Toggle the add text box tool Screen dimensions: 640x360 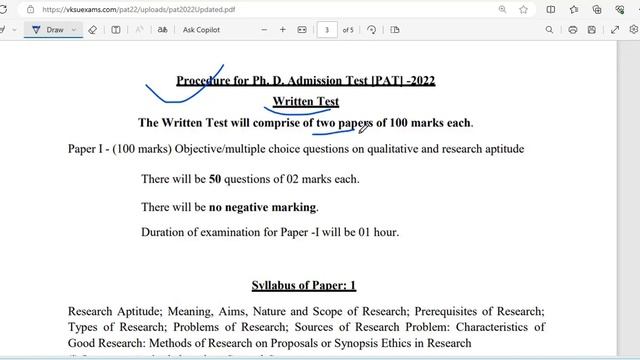click(x=116, y=30)
